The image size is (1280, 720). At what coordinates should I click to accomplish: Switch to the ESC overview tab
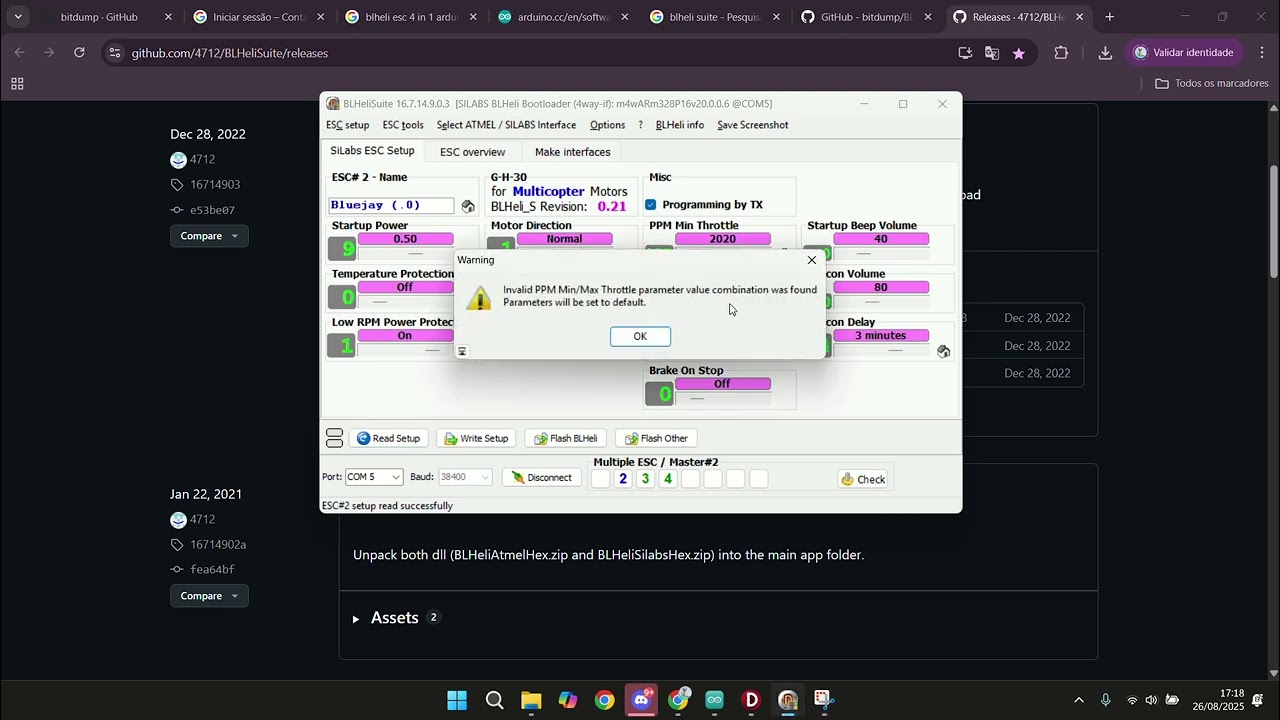[472, 152]
